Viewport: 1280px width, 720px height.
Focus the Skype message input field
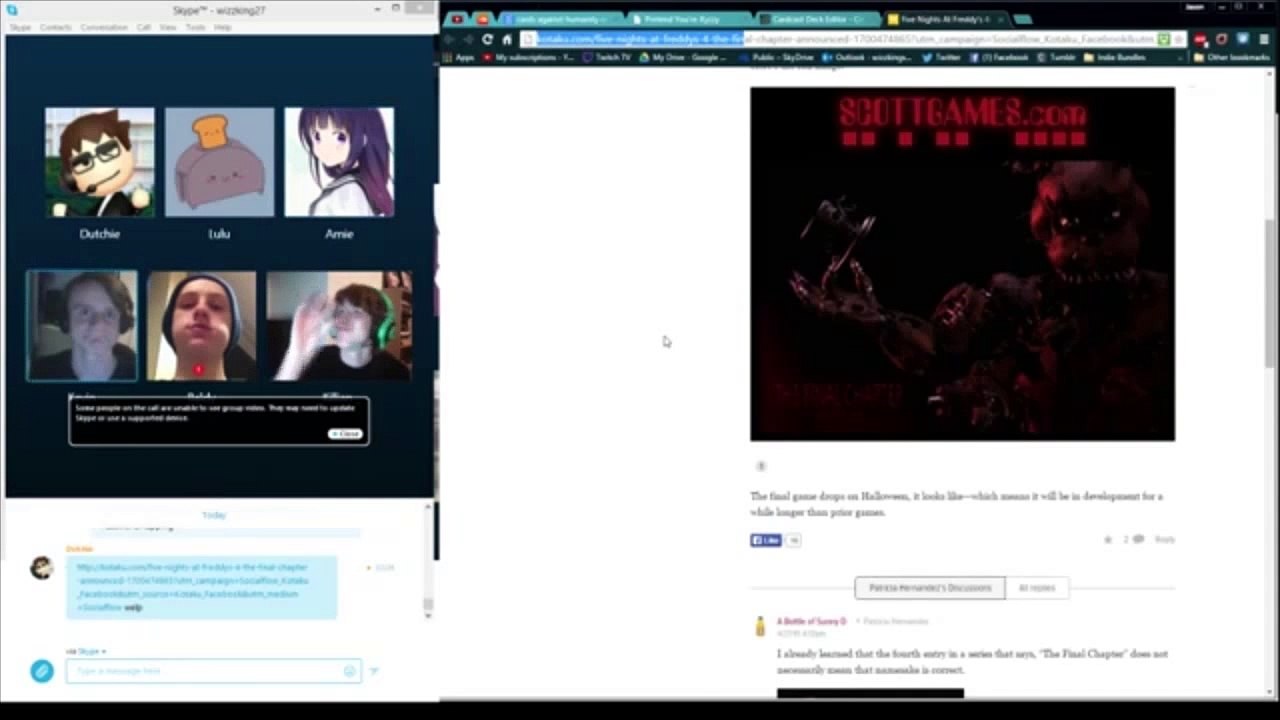click(x=212, y=671)
